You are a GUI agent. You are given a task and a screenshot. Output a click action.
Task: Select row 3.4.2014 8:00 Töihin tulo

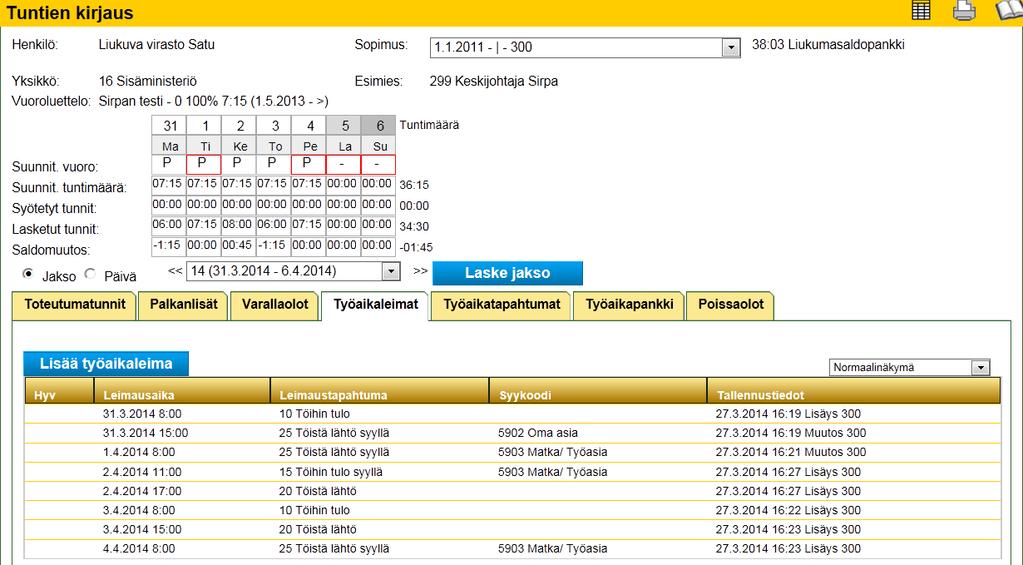[512, 510]
